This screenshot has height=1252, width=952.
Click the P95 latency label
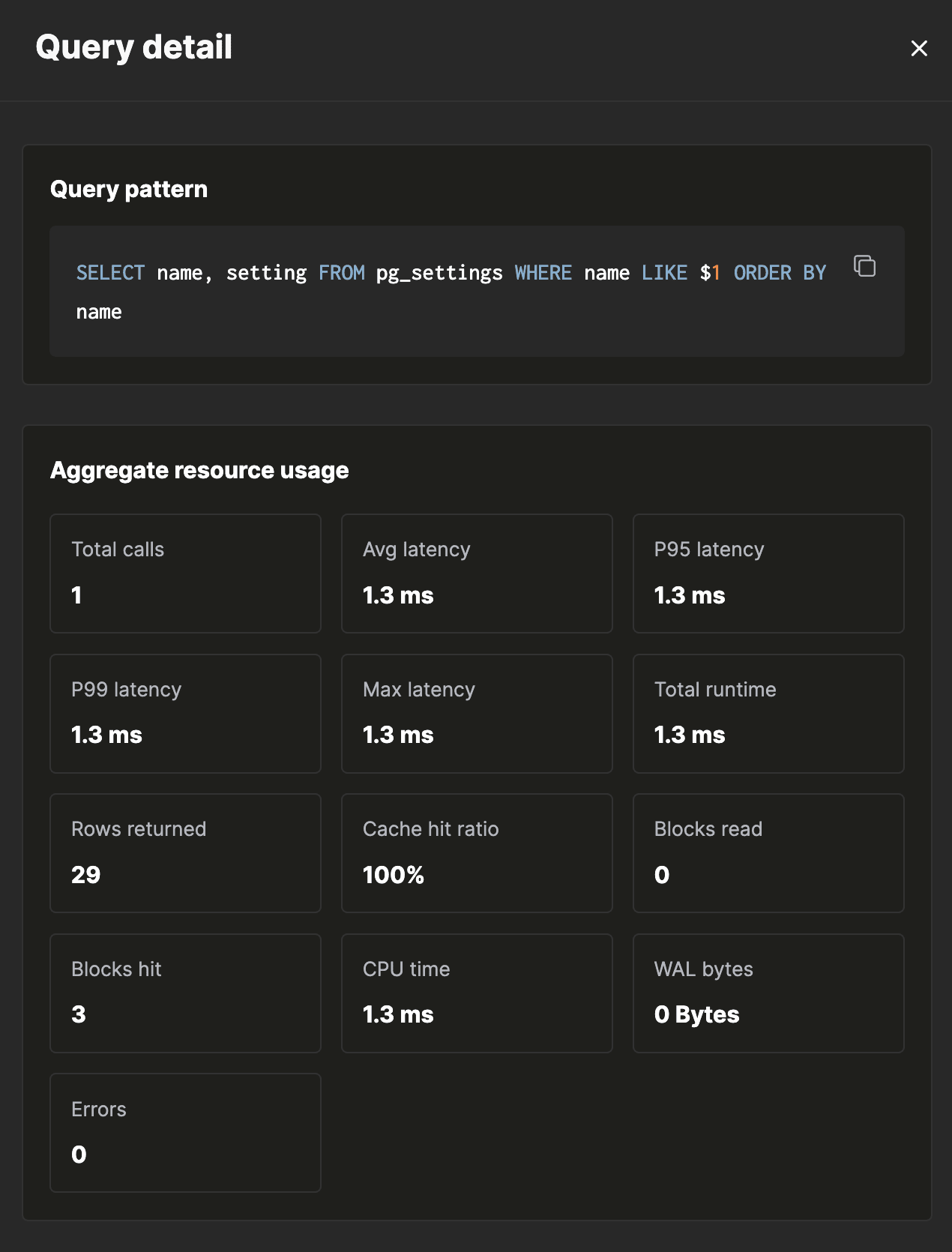pyautogui.click(x=709, y=550)
